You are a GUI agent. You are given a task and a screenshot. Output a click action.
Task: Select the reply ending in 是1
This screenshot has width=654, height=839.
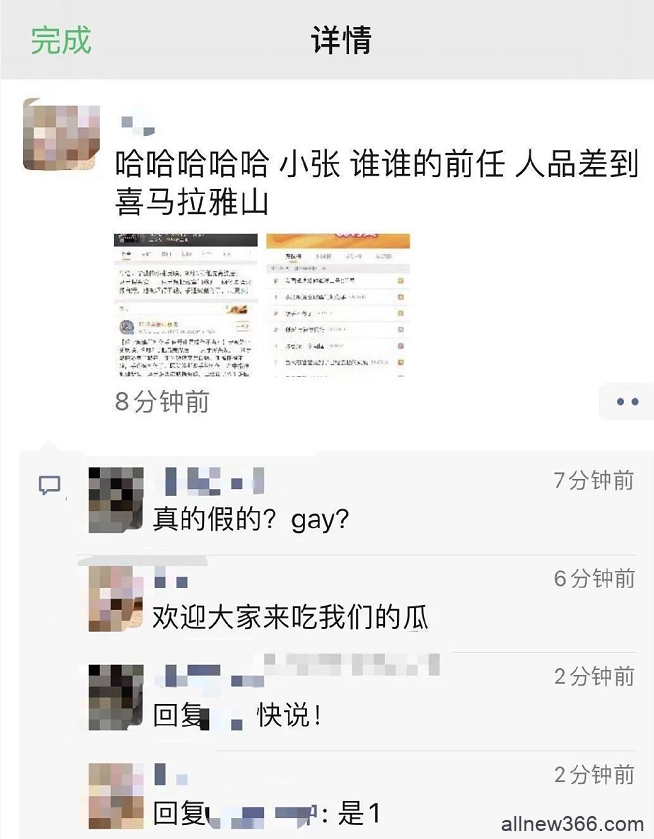click(x=267, y=814)
